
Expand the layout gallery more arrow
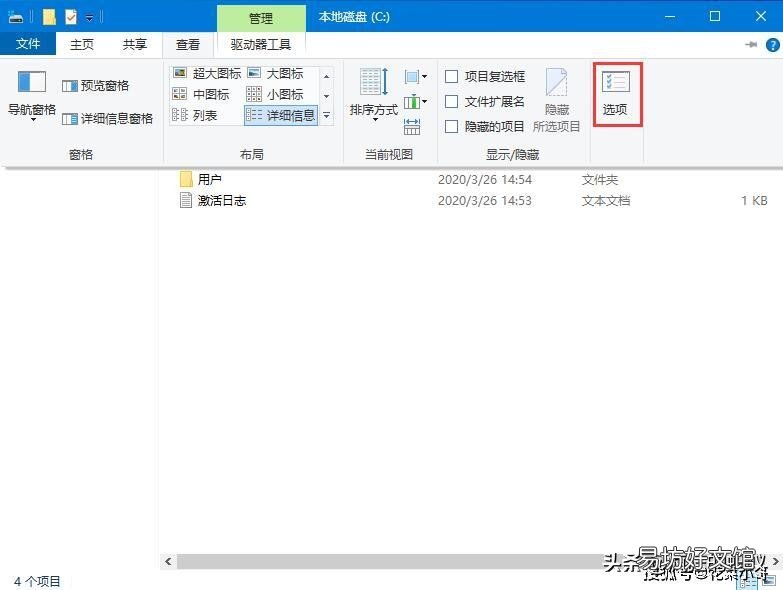(x=327, y=115)
